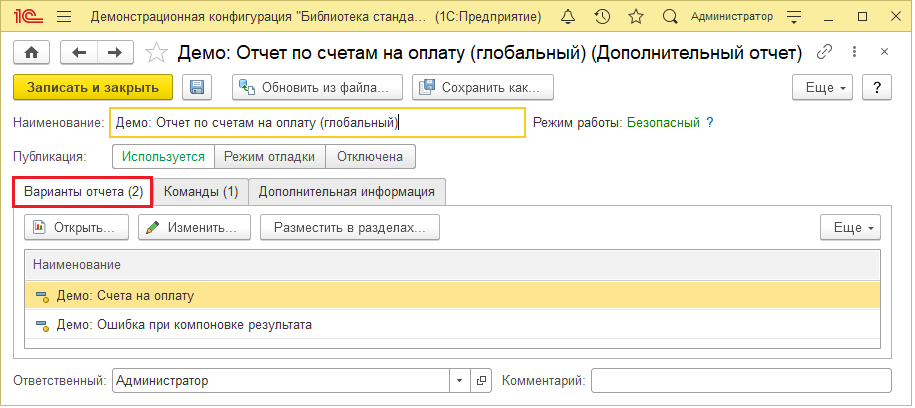The height and width of the screenshot is (408, 915).
Task: Open the notifications bell
Action: click(x=567, y=17)
